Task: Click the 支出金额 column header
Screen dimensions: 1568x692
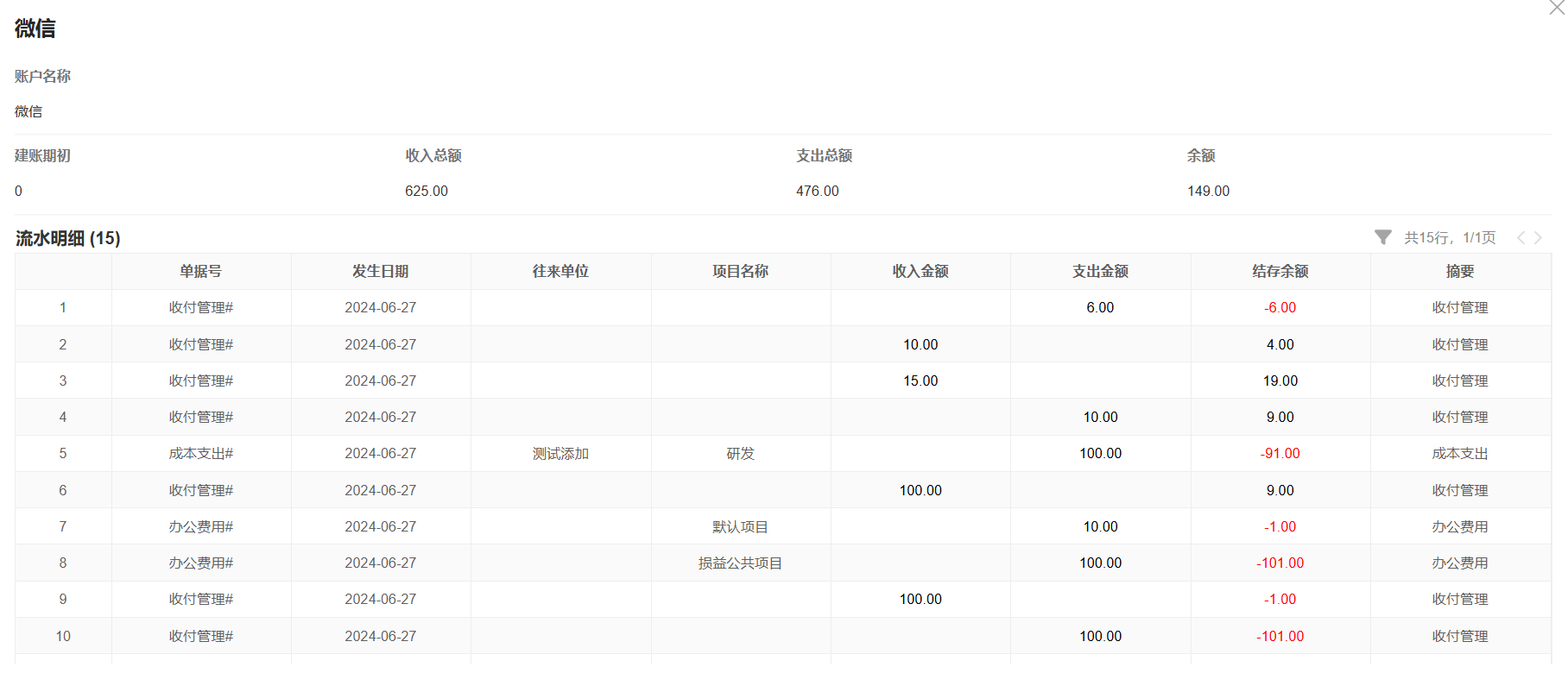Action: pyautogui.click(x=1100, y=272)
